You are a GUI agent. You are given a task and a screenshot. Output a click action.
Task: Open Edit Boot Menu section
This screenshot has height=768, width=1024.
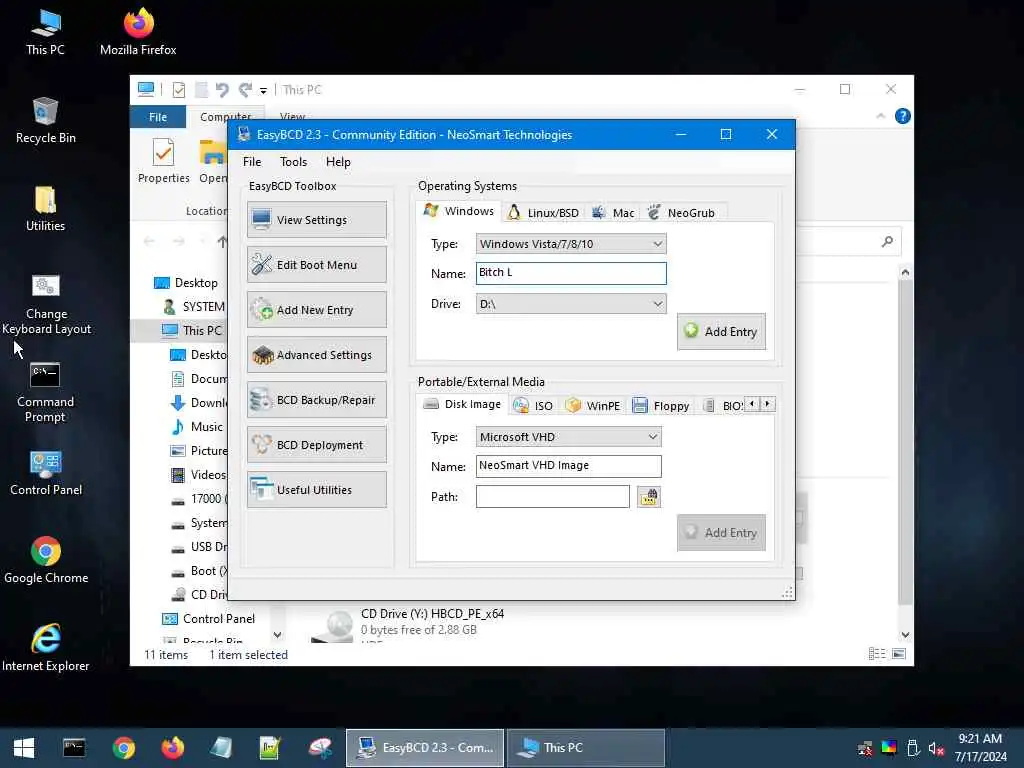pyautogui.click(x=317, y=264)
